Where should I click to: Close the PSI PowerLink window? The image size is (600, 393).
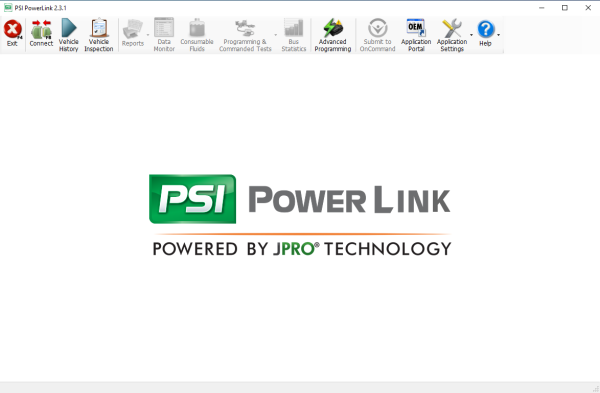(x=588, y=8)
